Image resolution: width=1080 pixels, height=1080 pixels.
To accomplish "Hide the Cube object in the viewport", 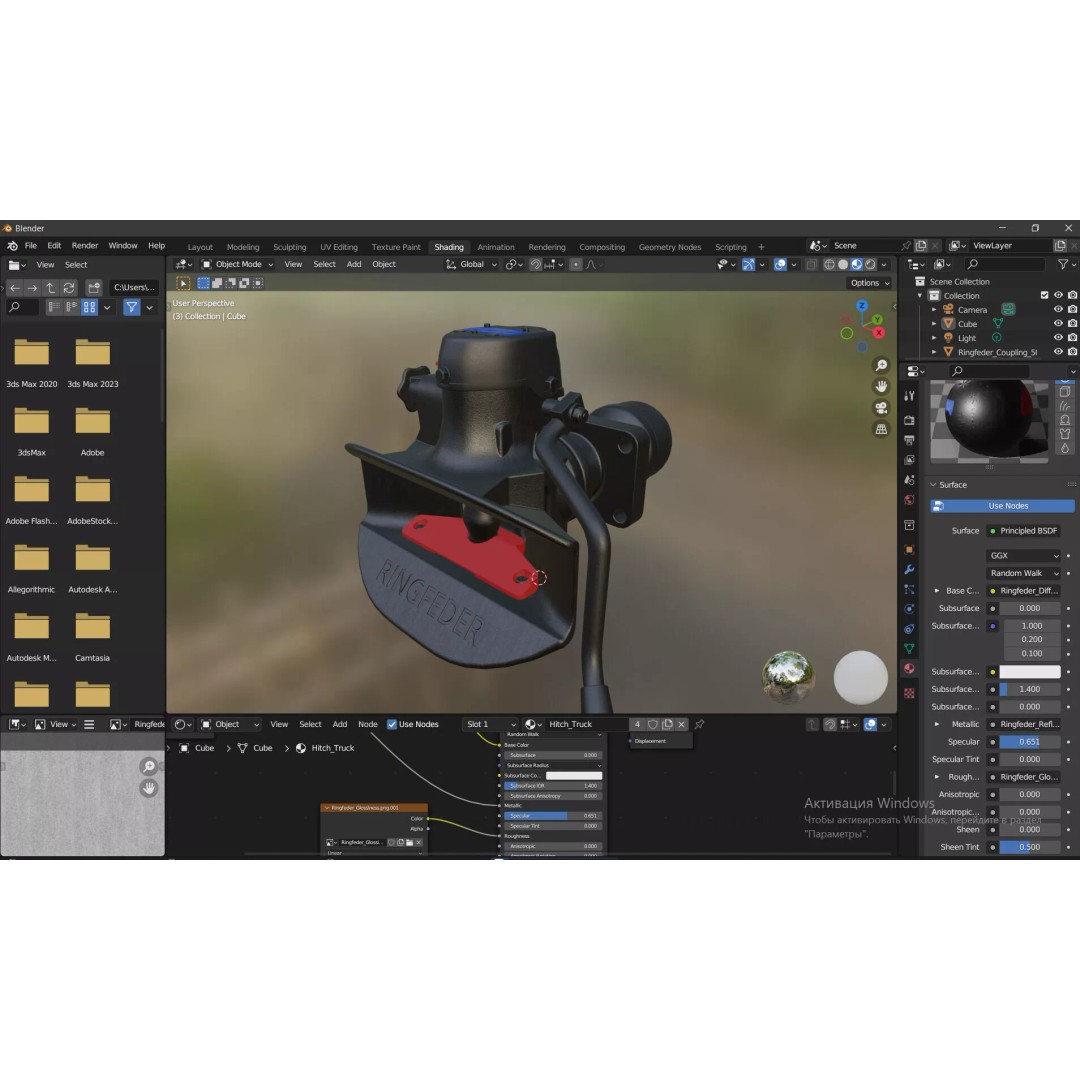I will [x=1058, y=324].
